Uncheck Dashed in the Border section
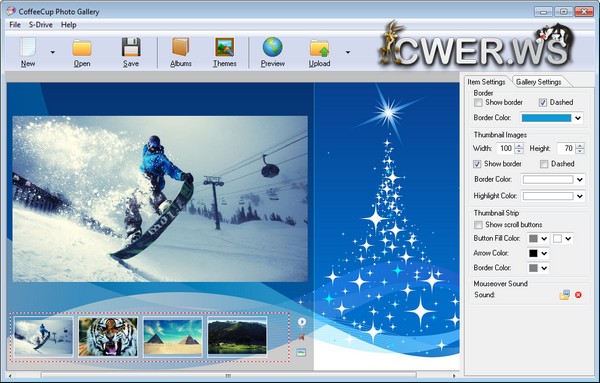 pos(543,103)
